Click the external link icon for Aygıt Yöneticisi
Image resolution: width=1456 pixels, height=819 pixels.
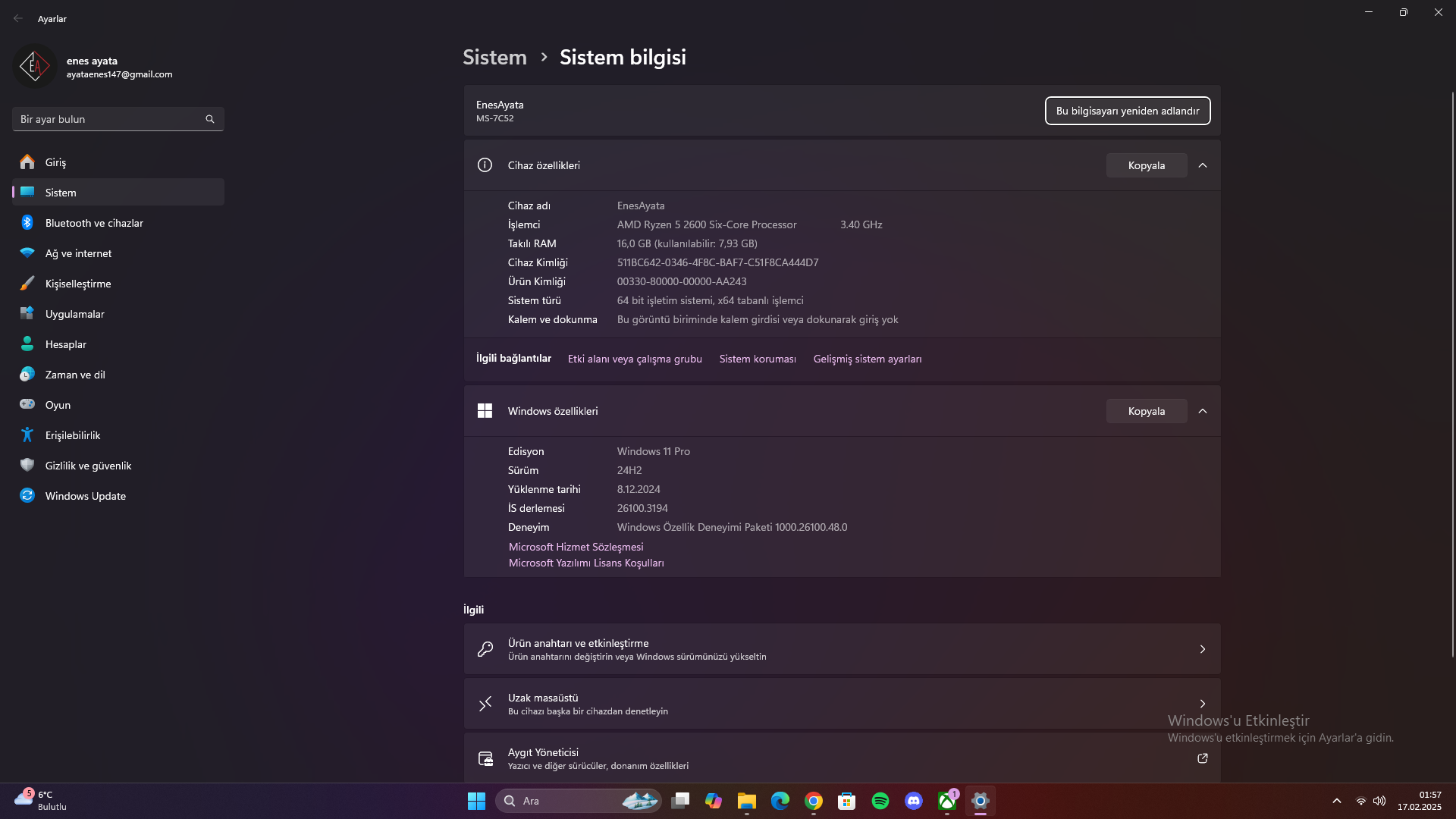tap(1202, 758)
